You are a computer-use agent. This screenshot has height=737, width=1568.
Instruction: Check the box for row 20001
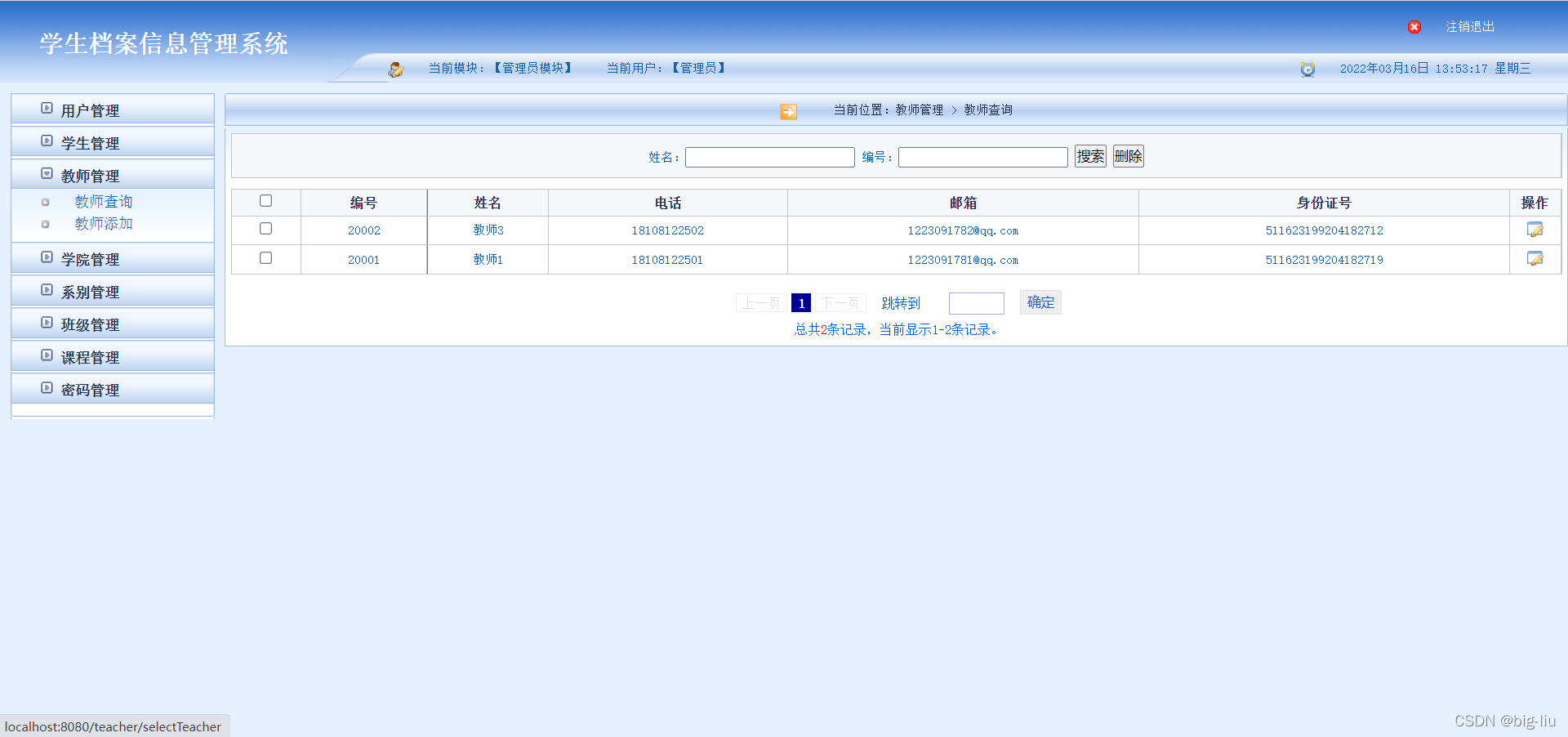[265, 258]
